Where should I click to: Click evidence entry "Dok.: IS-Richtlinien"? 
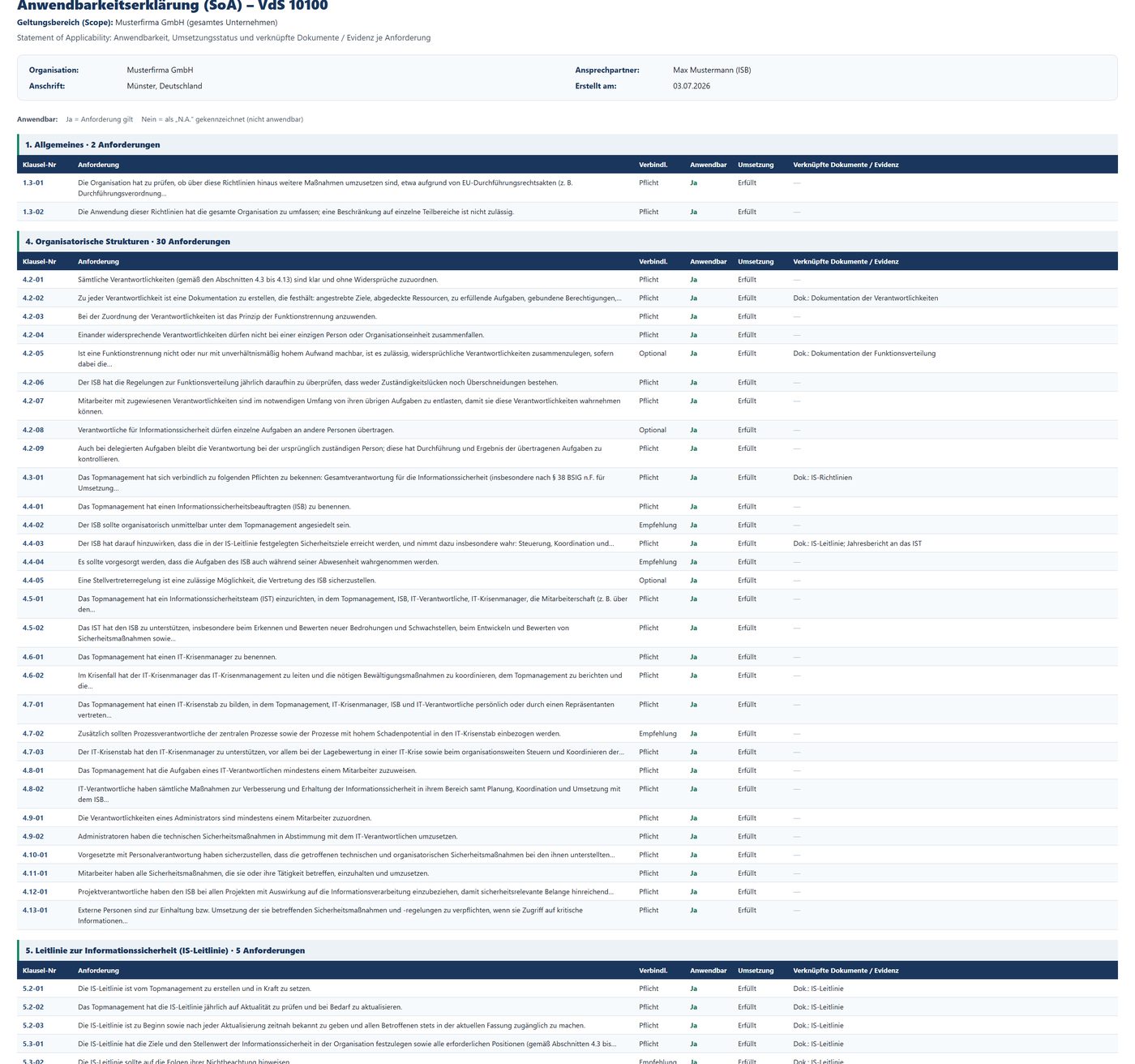coord(822,478)
